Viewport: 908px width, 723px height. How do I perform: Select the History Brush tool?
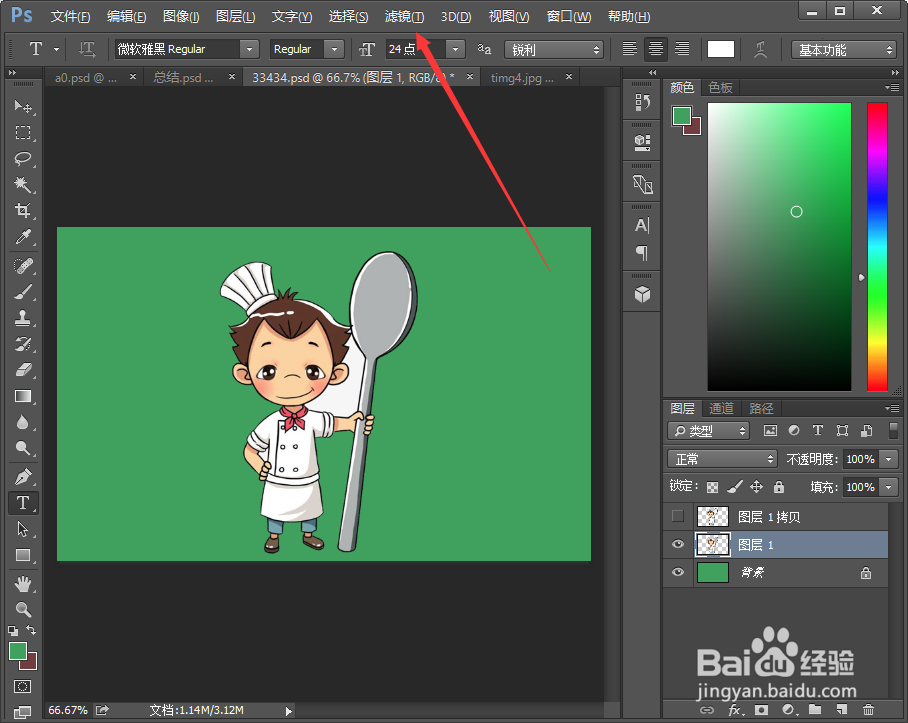[x=23, y=344]
